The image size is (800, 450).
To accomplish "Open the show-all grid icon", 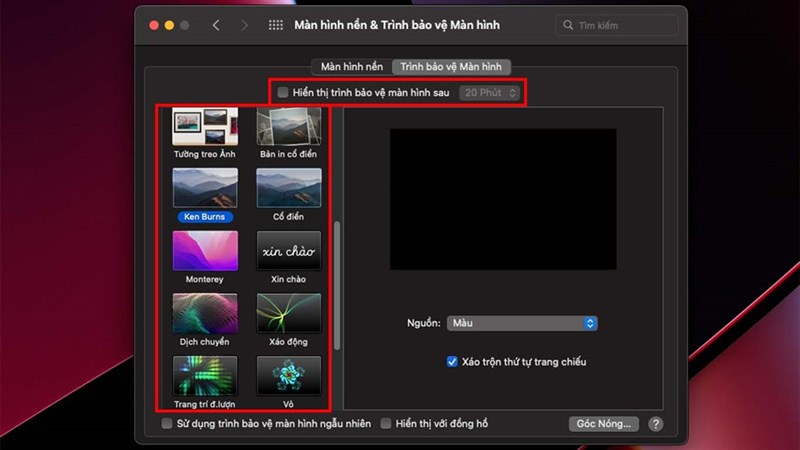I will (276, 25).
